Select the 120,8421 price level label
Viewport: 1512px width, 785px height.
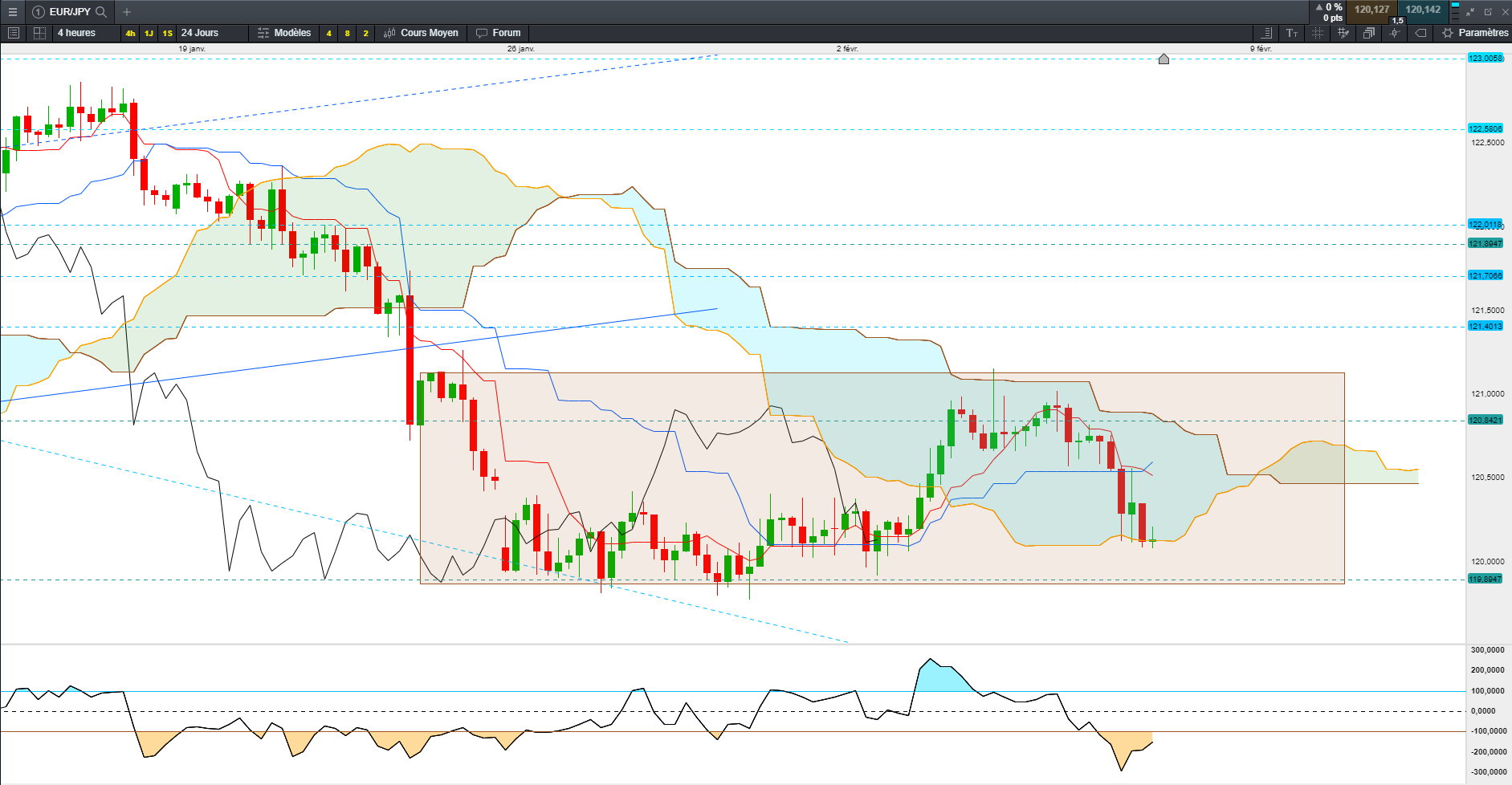tap(1485, 420)
